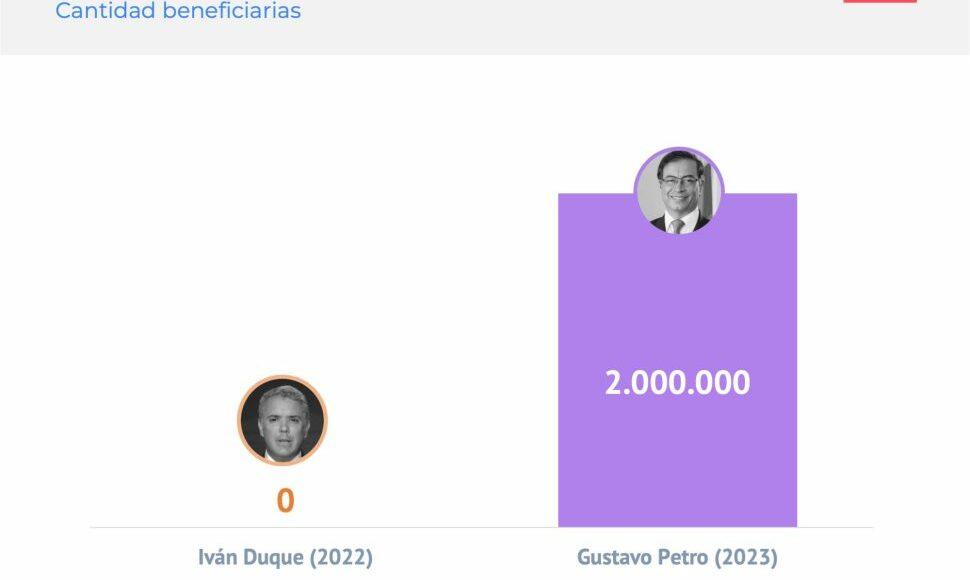The width and height of the screenshot is (970, 580).
Task: Select the purple Gustavo Petro bar
Action: click(677, 360)
